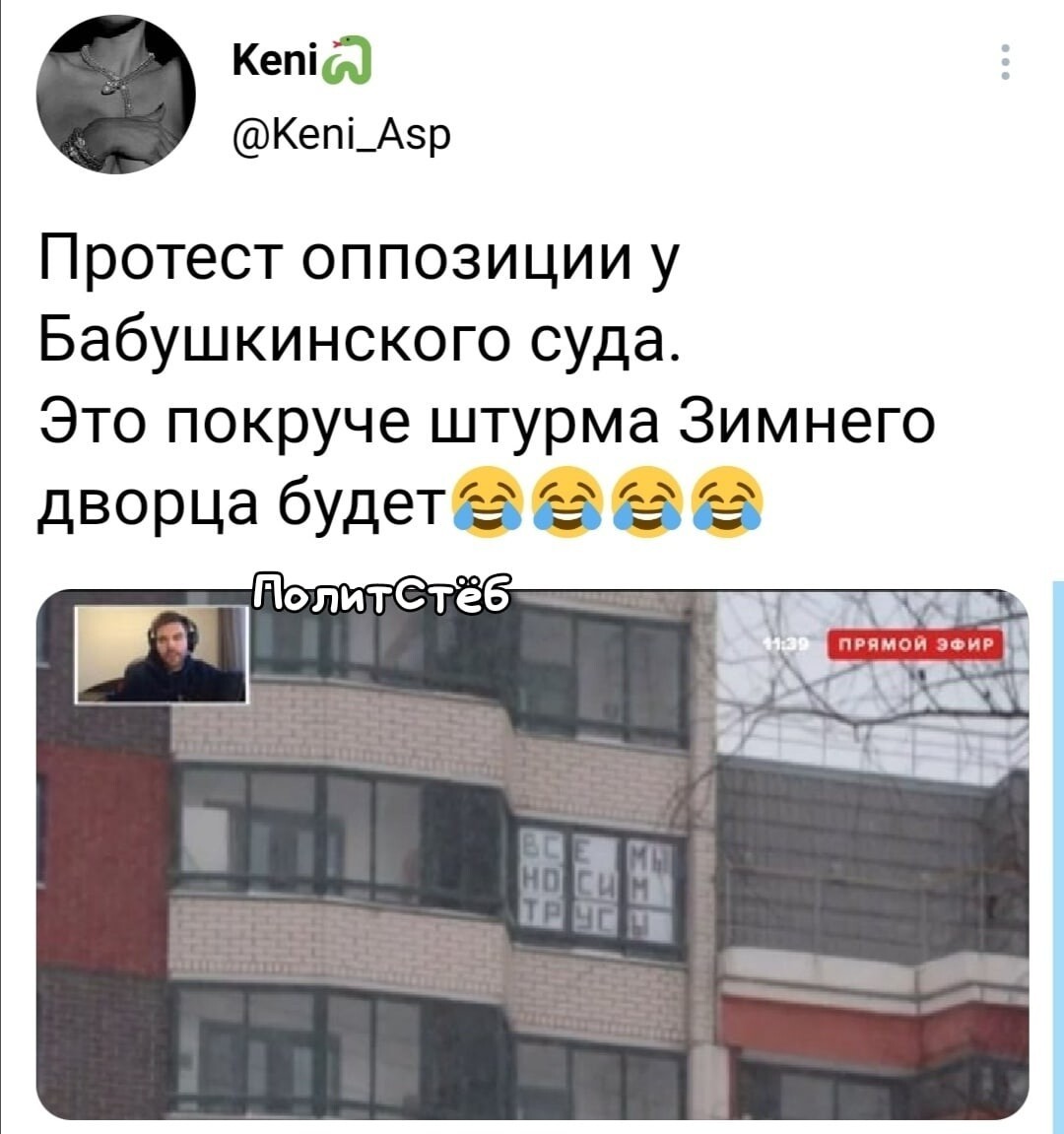Click the third crying-laughing emoji
The image size is (1064, 1134).
646,501
